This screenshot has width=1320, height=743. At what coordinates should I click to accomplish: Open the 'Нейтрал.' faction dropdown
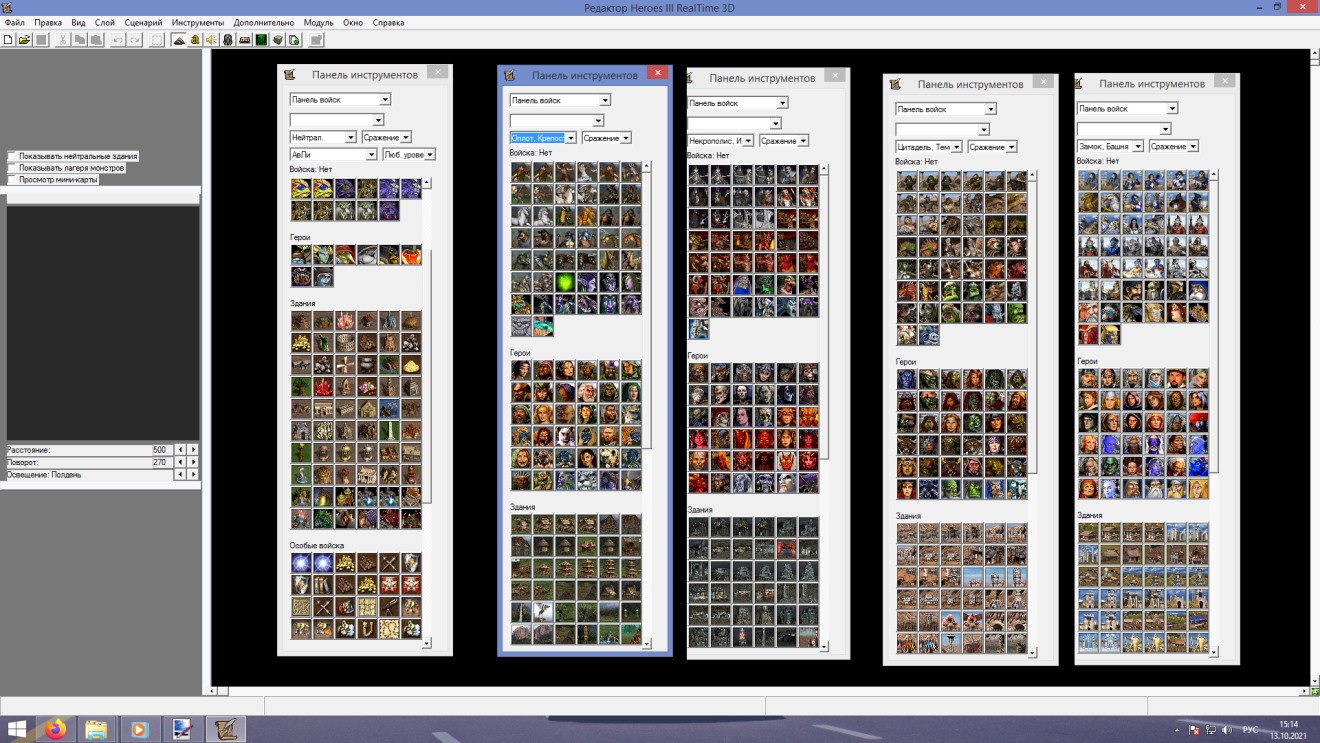coord(323,137)
